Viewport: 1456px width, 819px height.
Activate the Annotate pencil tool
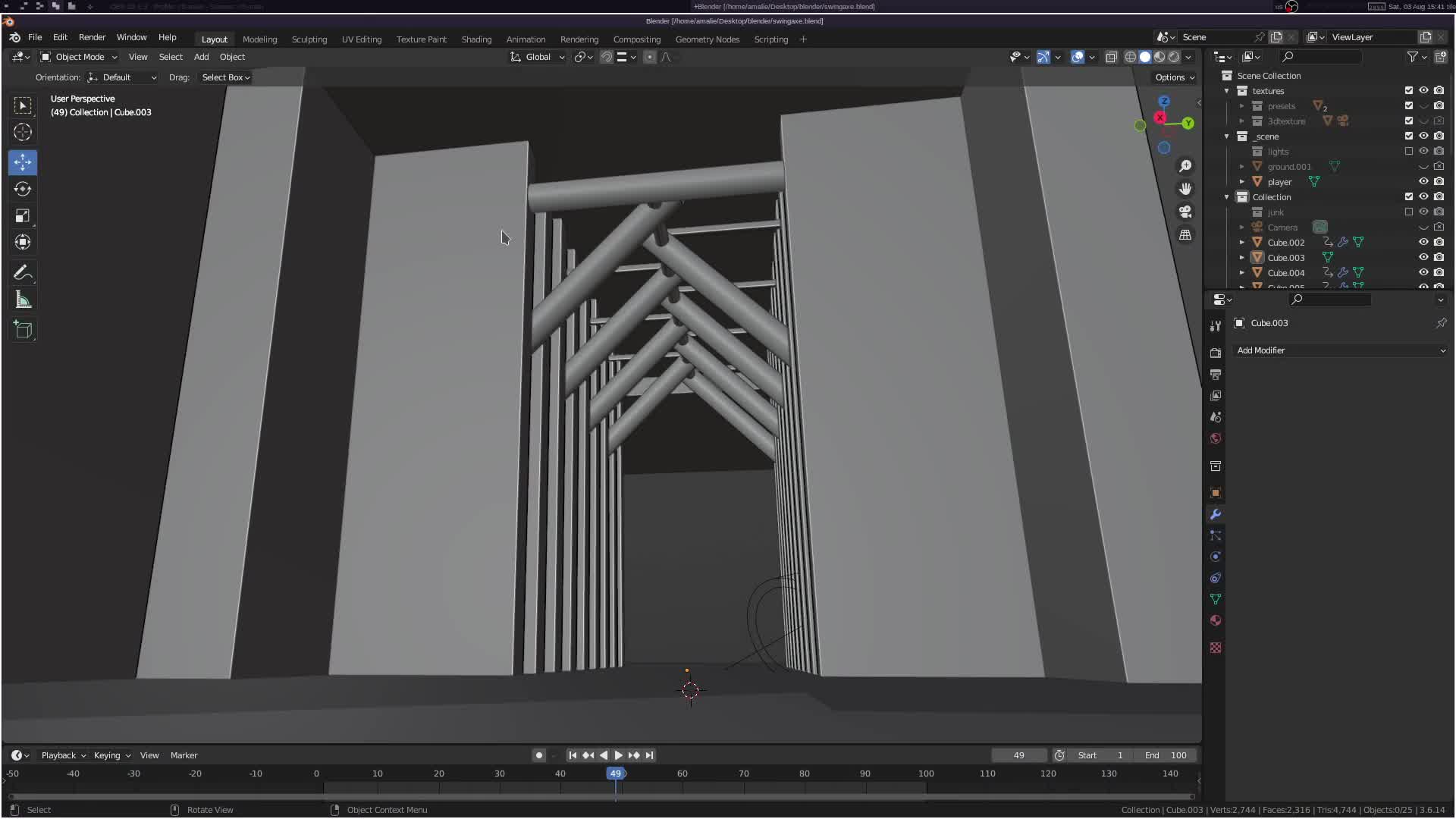pyautogui.click(x=23, y=273)
